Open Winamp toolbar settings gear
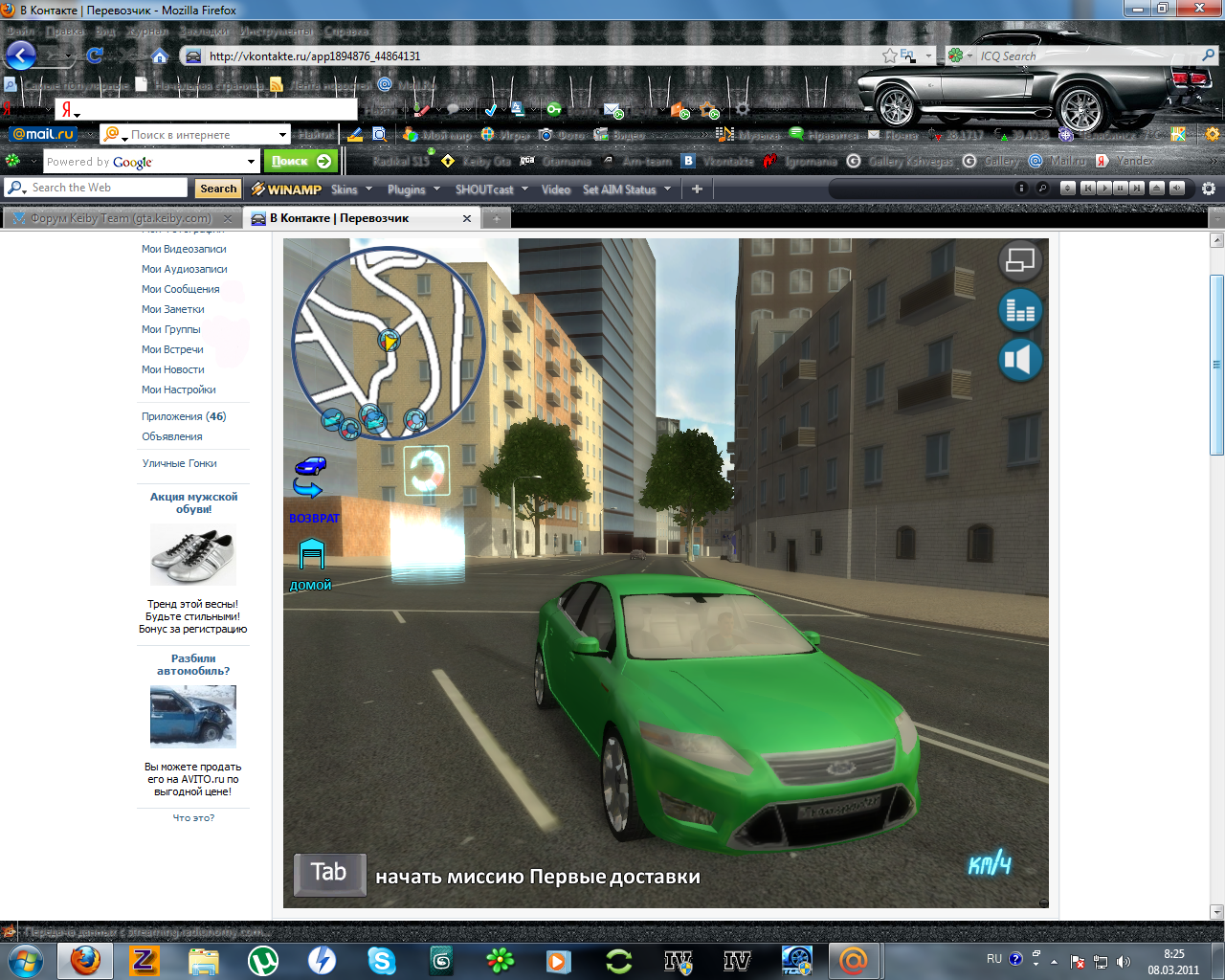1225x980 pixels. (1209, 189)
